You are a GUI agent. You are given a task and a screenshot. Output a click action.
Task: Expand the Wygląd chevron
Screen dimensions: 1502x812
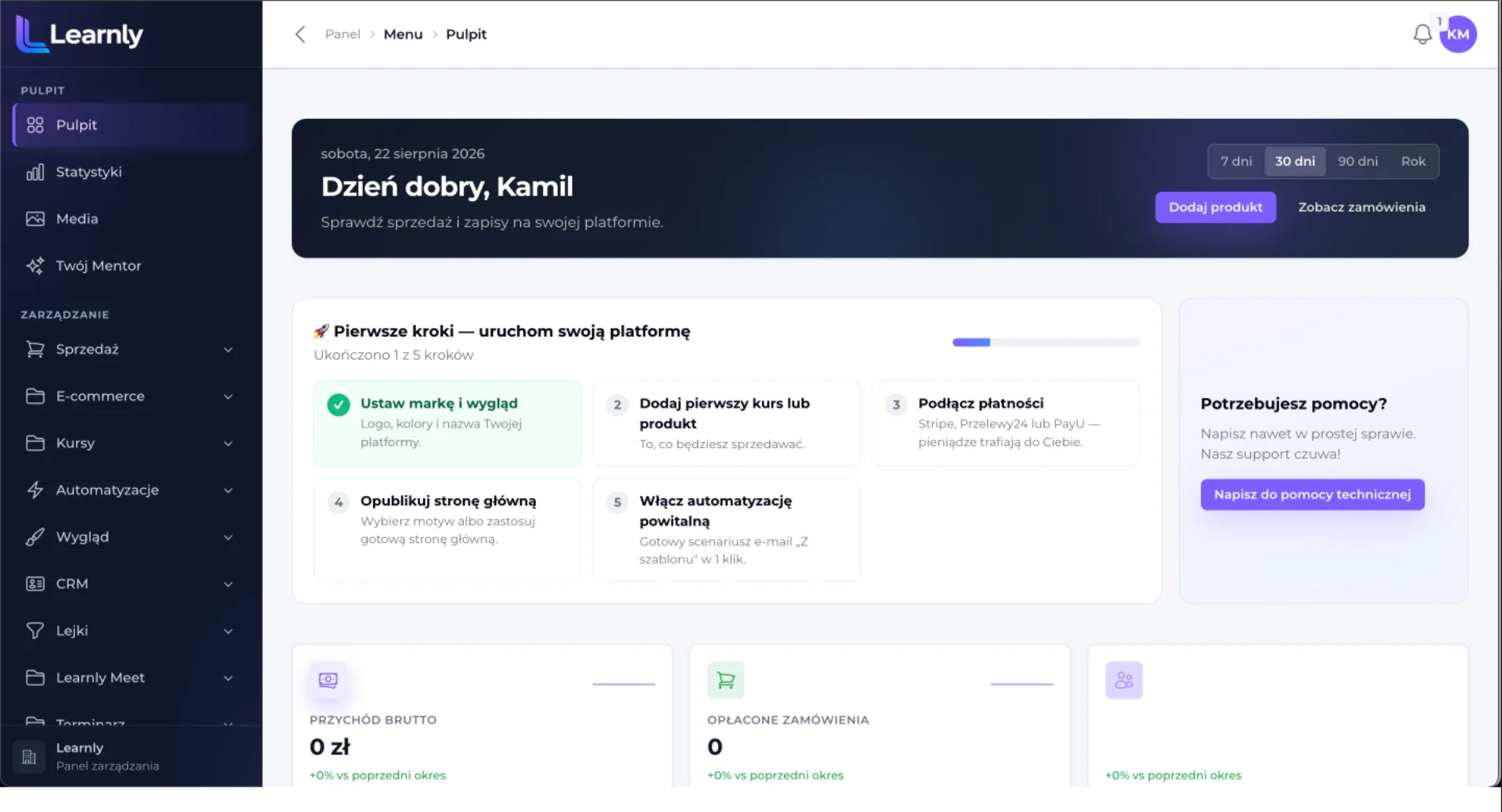228,537
